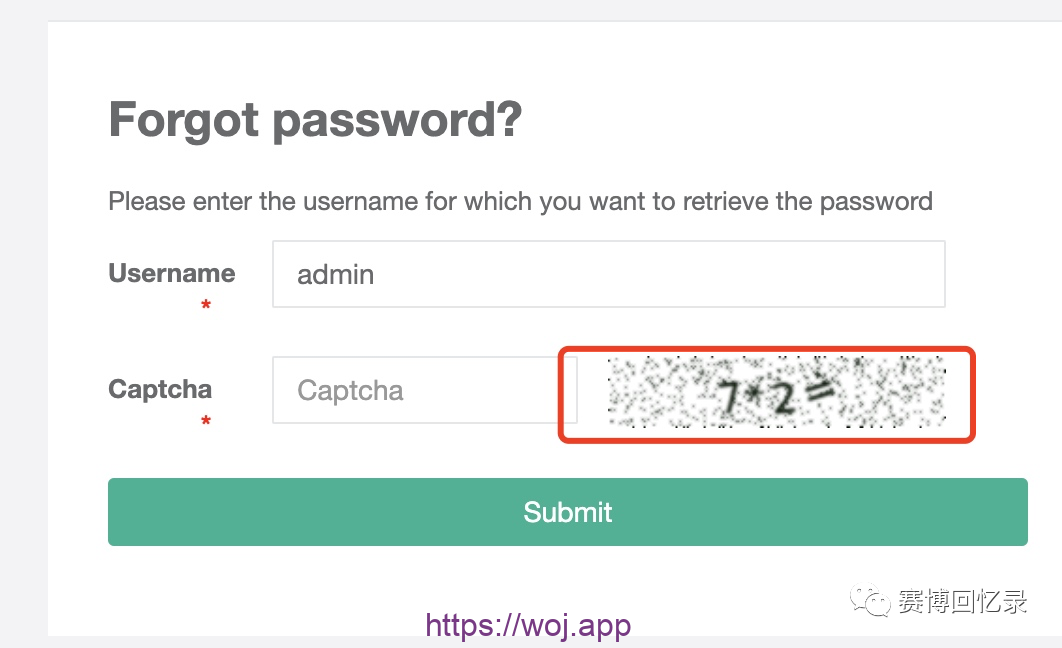The image size is (1062, 648).
Task: Click the word "password" ending the instruction line
Action: coord(876,201)
